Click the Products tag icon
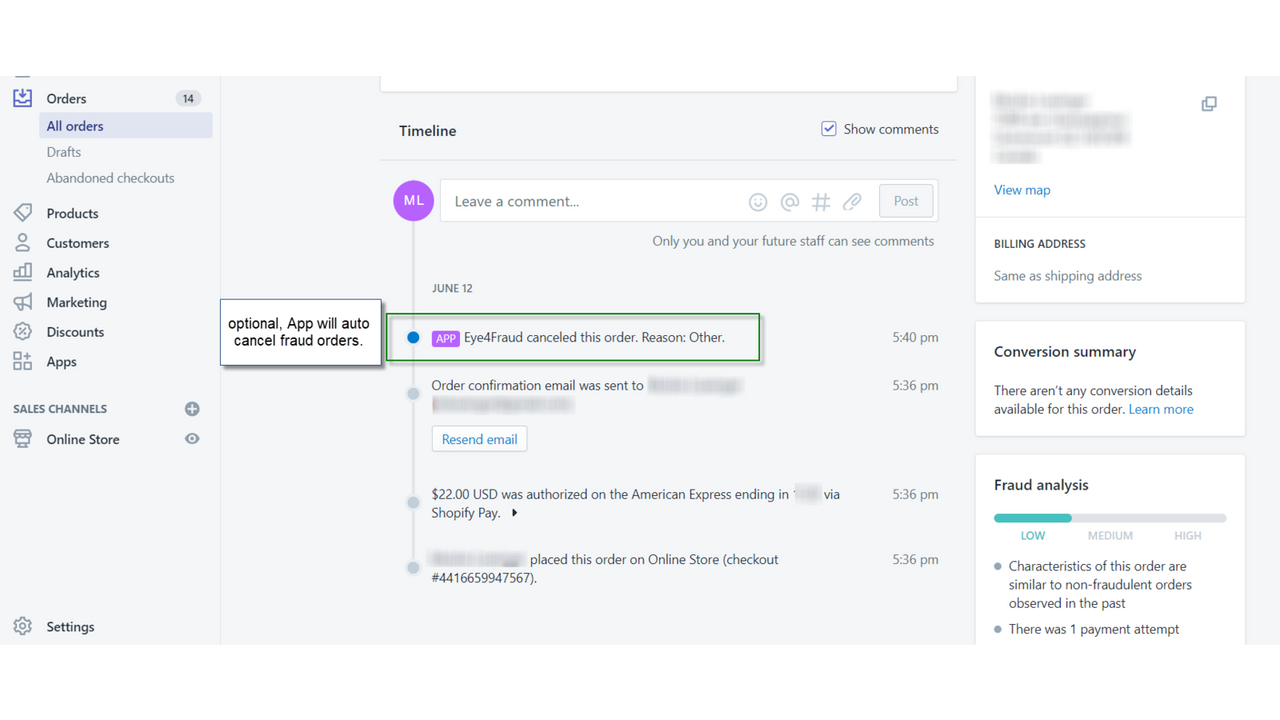Viewport: 1280px width, 720px height. (x=22, y=213)
